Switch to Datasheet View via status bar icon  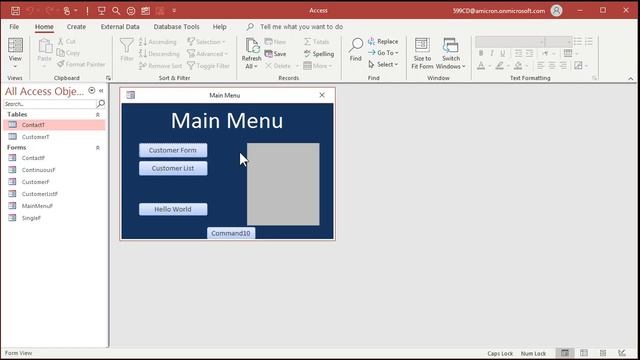[x=584, y=353]
